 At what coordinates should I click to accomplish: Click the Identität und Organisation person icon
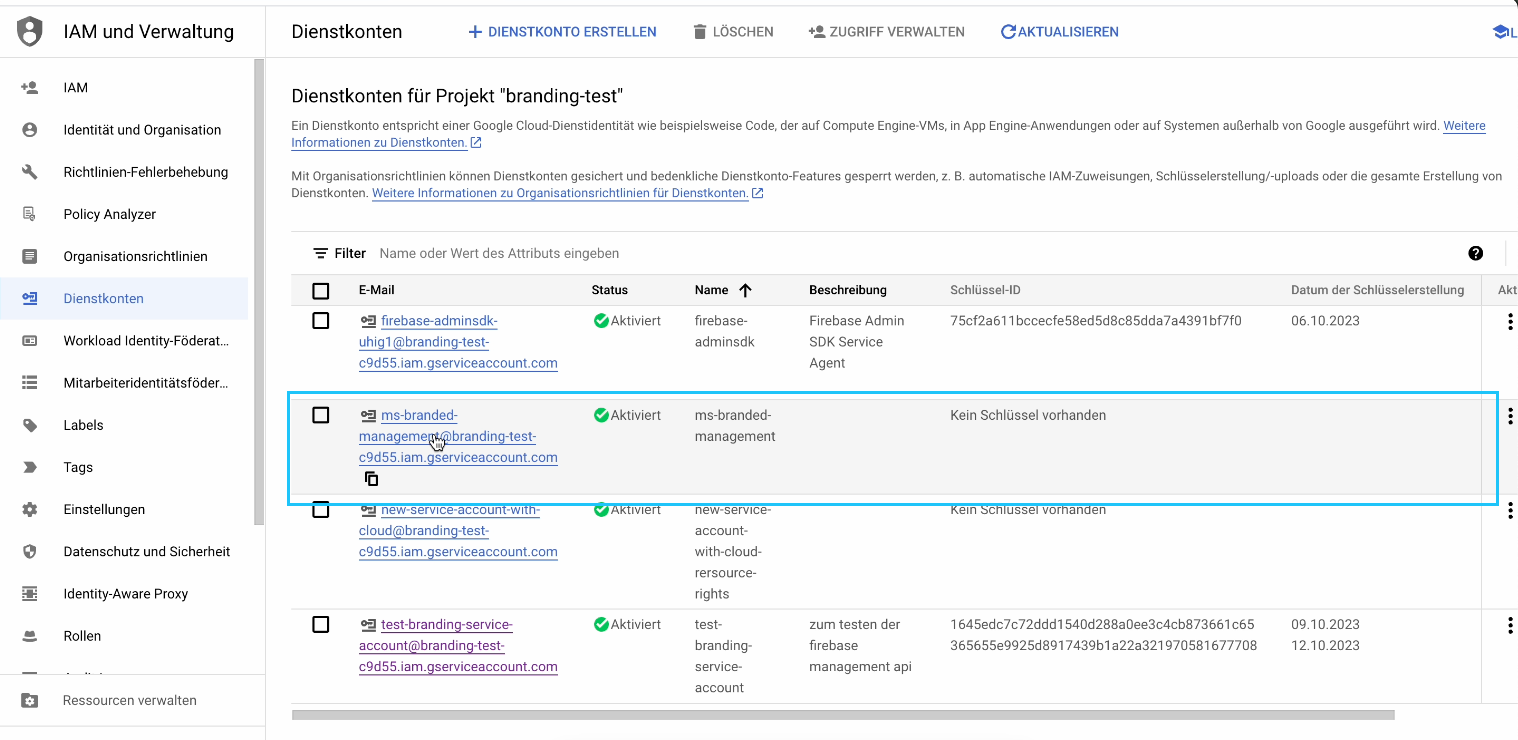30,130
